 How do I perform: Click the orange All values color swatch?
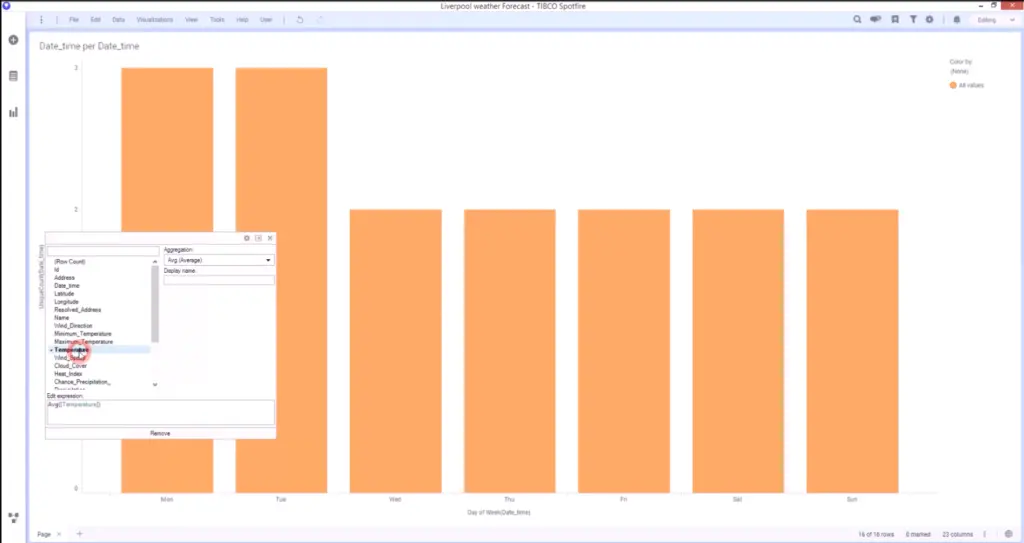pos(953,86)
